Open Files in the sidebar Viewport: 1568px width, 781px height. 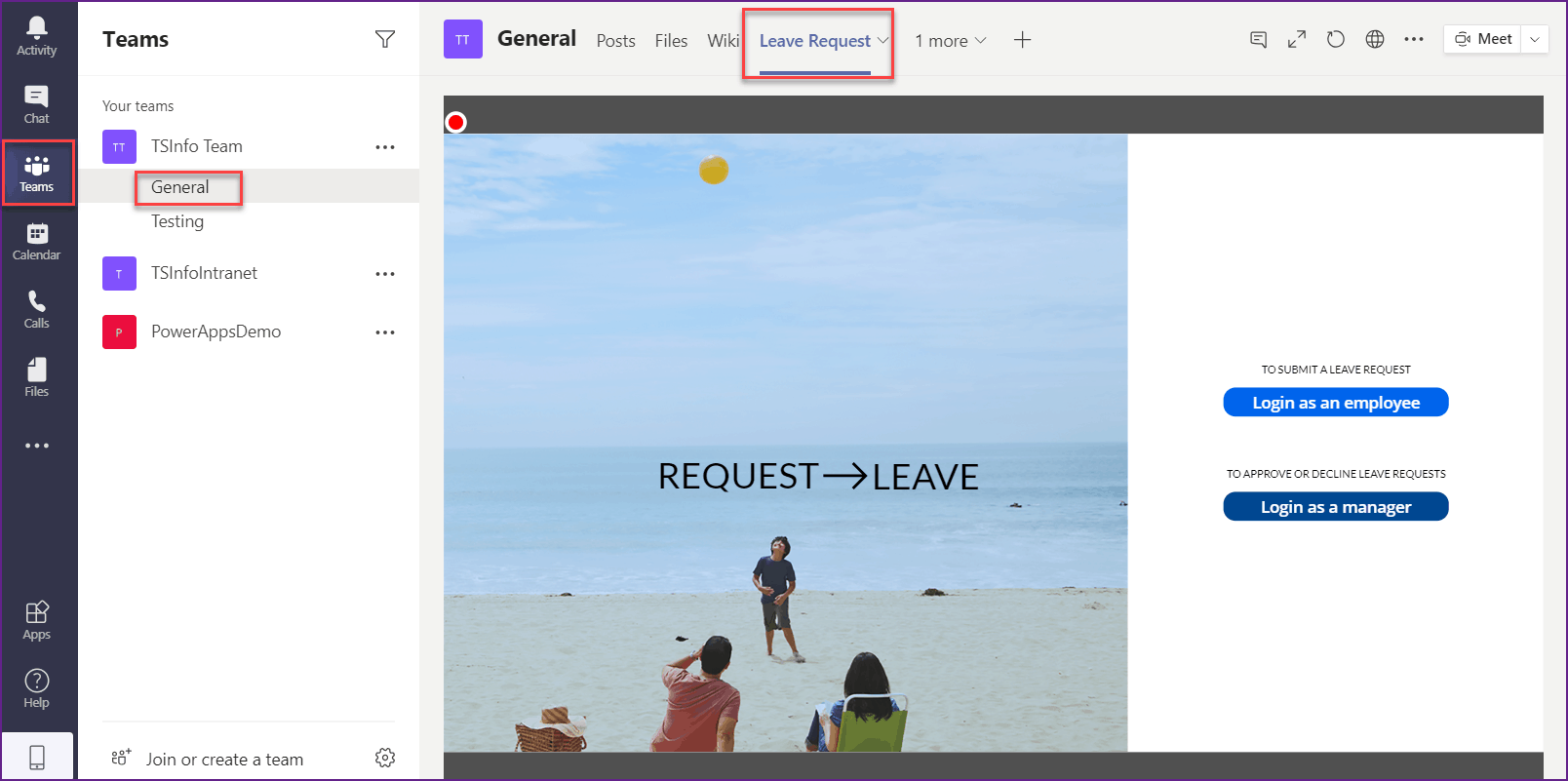click(x=37, y=377)
